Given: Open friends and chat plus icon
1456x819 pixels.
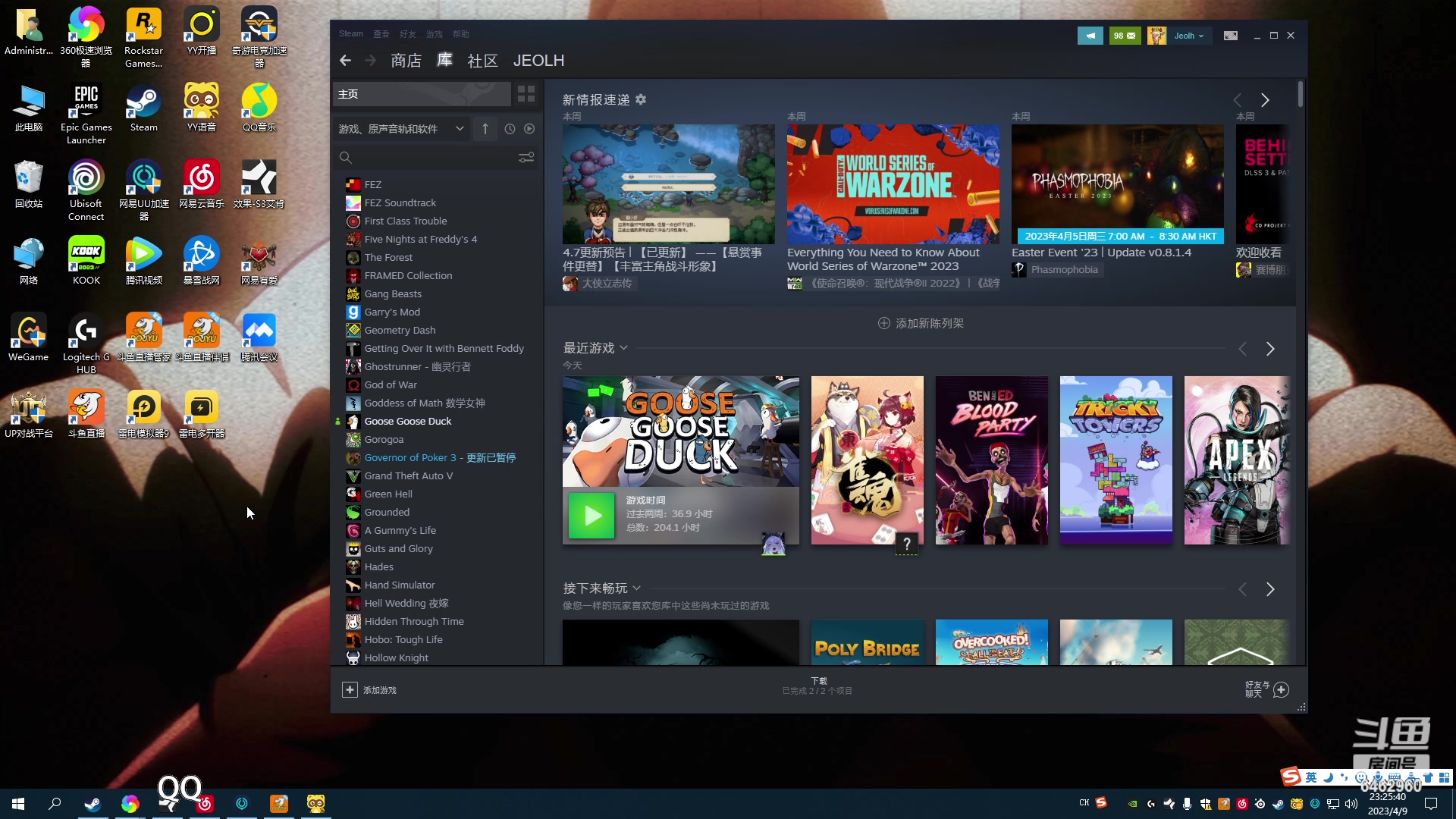Looking at the screenshot, I should coord(1281,689).
